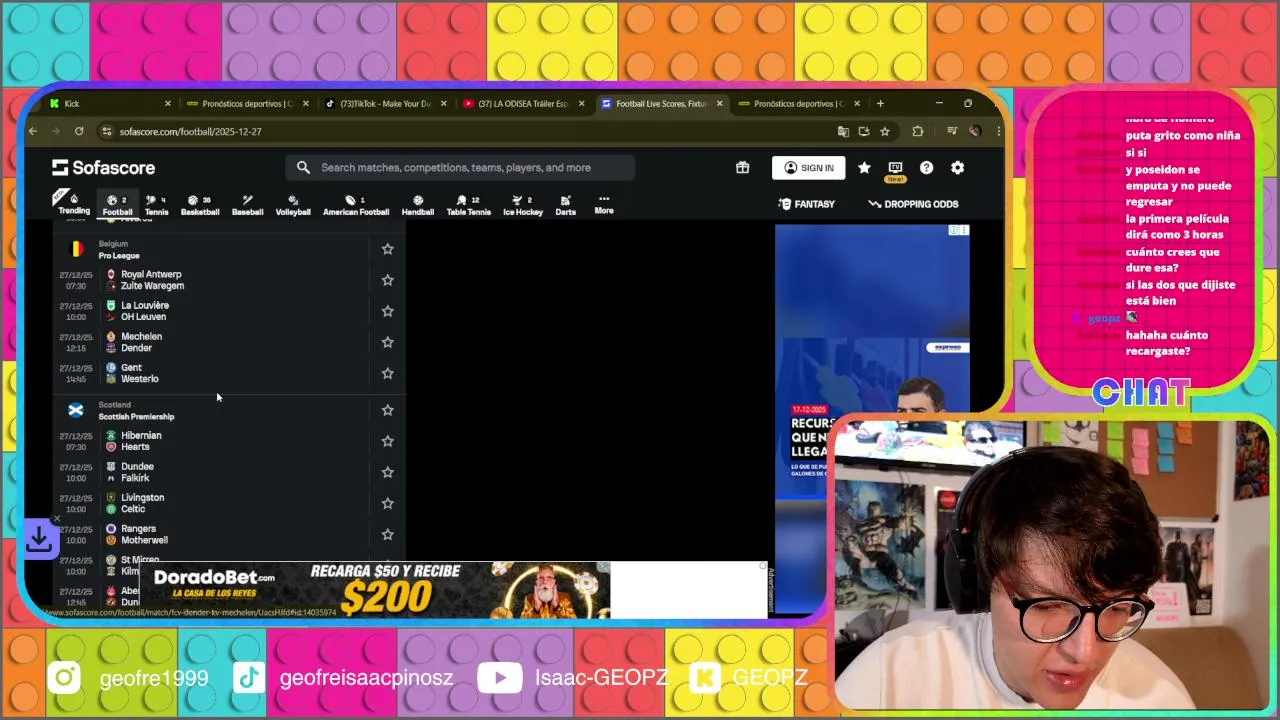Click the YouTube Isaac-GEOPZ icon
The height and width of the screenshot is (720, 1280).
(x=500, y=677)
